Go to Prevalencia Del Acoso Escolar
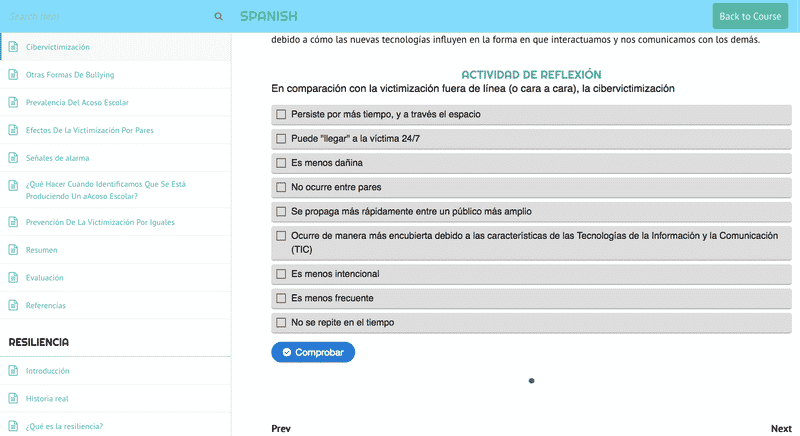 (77, 102)
